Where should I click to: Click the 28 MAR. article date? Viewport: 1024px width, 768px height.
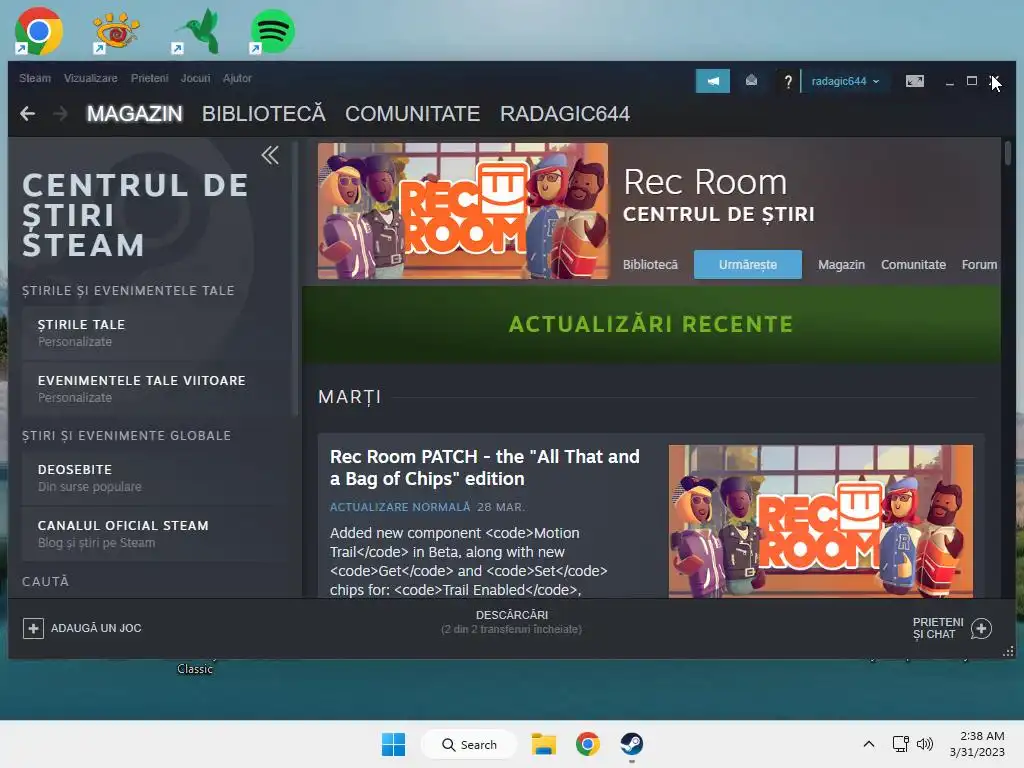pyautogui.click(x=500, y=507)
